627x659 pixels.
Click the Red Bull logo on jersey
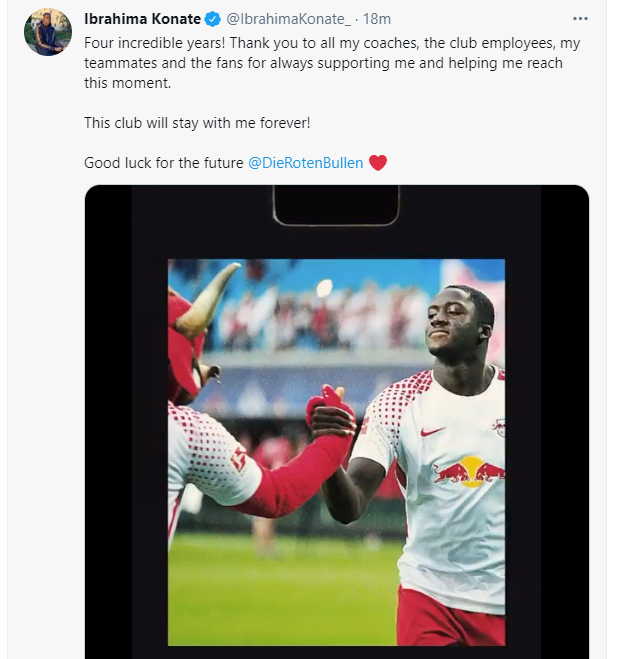468,470
